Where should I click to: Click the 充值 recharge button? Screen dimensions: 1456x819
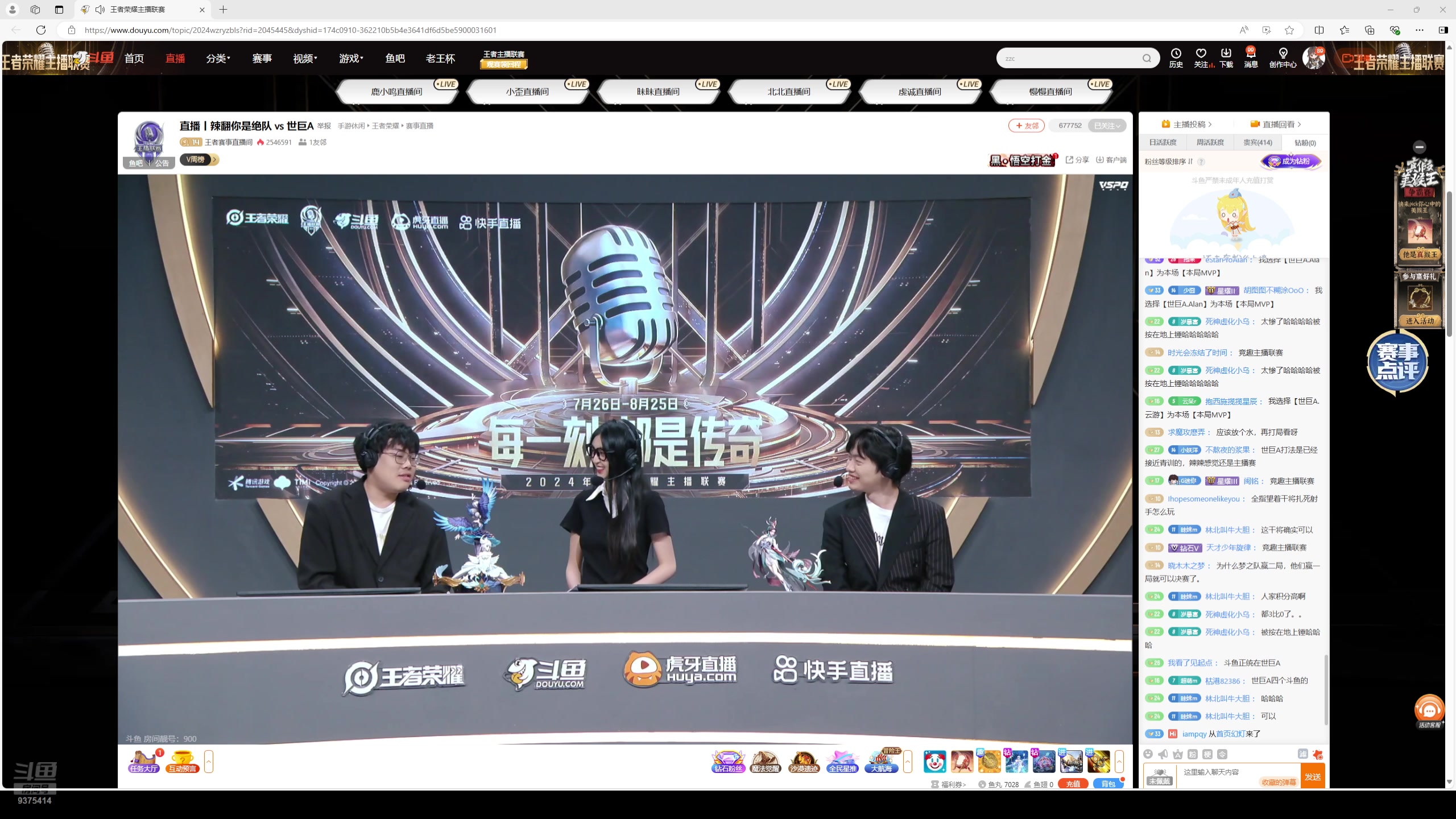[1074, 784]
